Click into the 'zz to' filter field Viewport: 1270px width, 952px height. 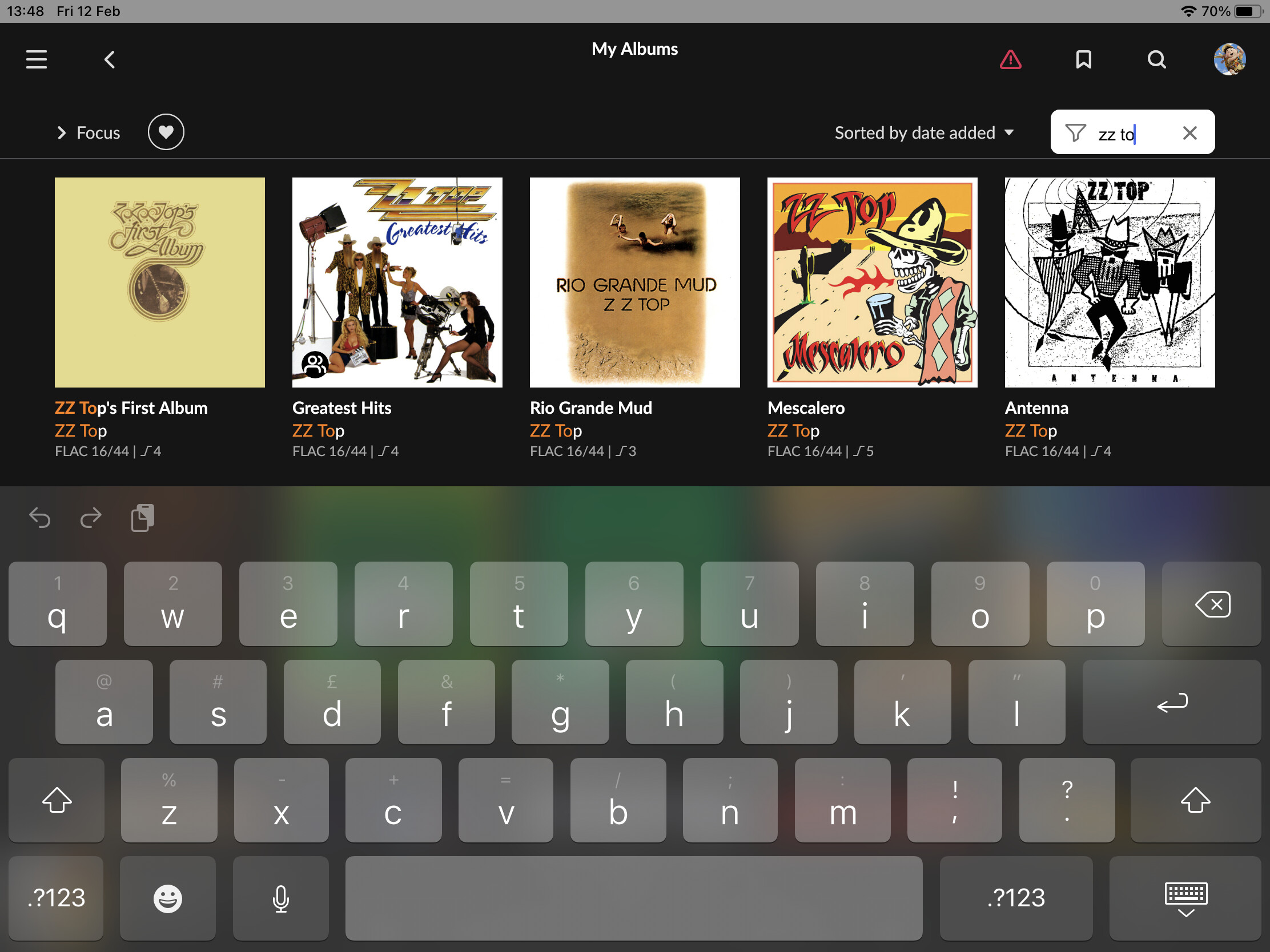(1132, 132)
